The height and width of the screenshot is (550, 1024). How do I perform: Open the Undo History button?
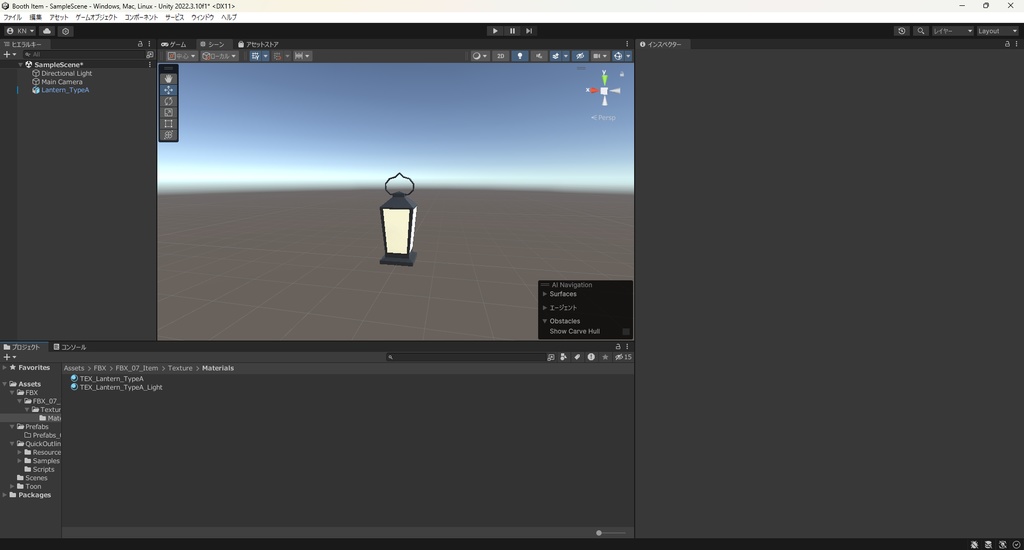(x=902, y=31)
